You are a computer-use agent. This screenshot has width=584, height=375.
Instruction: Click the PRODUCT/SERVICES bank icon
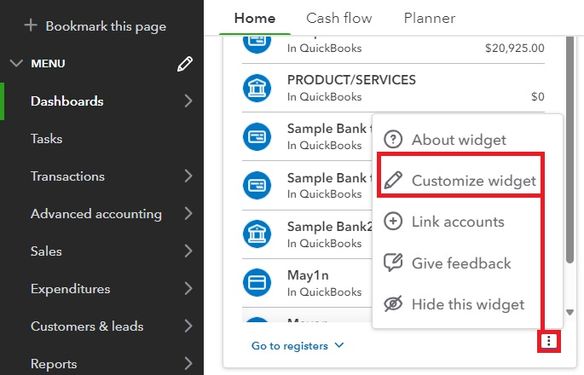click(257, 88)
